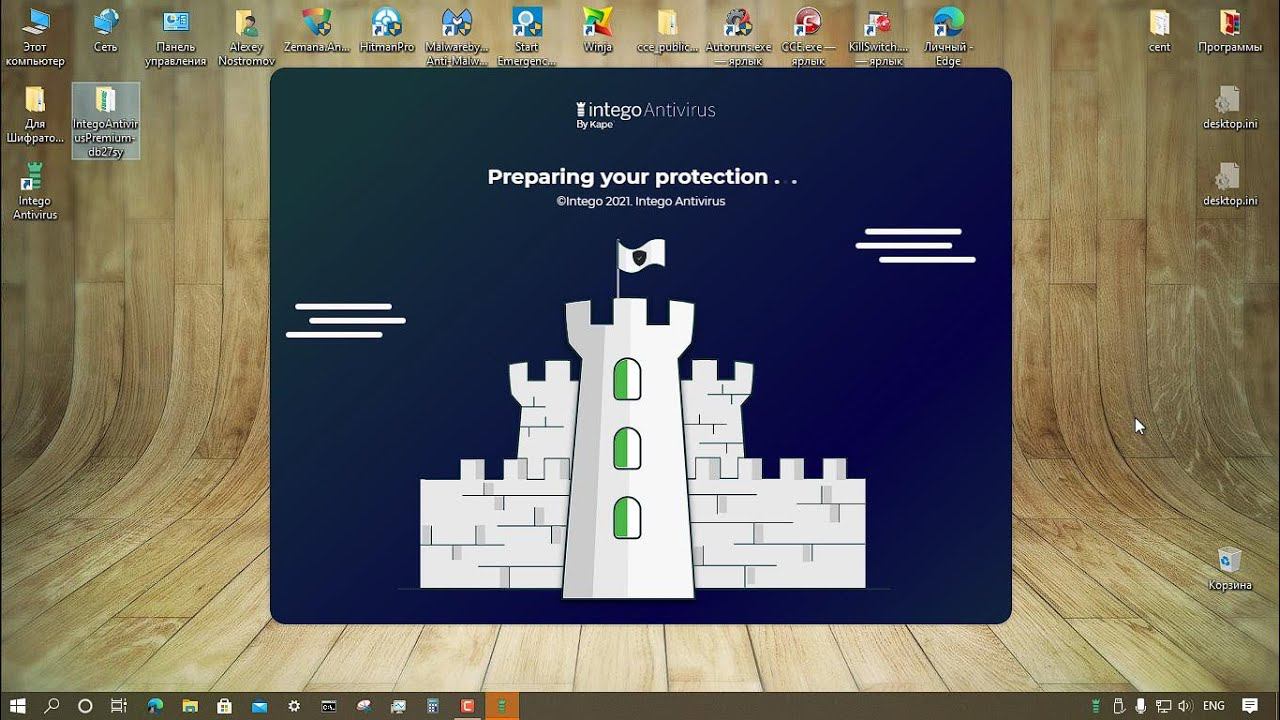Open Settings gear on the taskbar
This screenshot has width=1280, height=720.
(294, 706)
